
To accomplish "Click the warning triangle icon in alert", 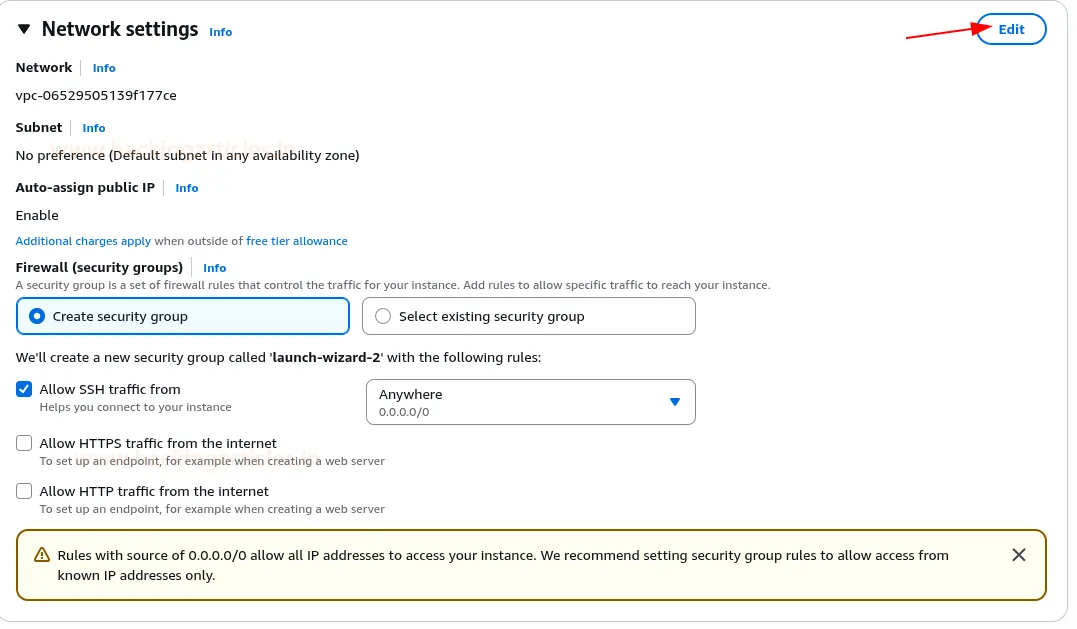I will coord(42,555).
